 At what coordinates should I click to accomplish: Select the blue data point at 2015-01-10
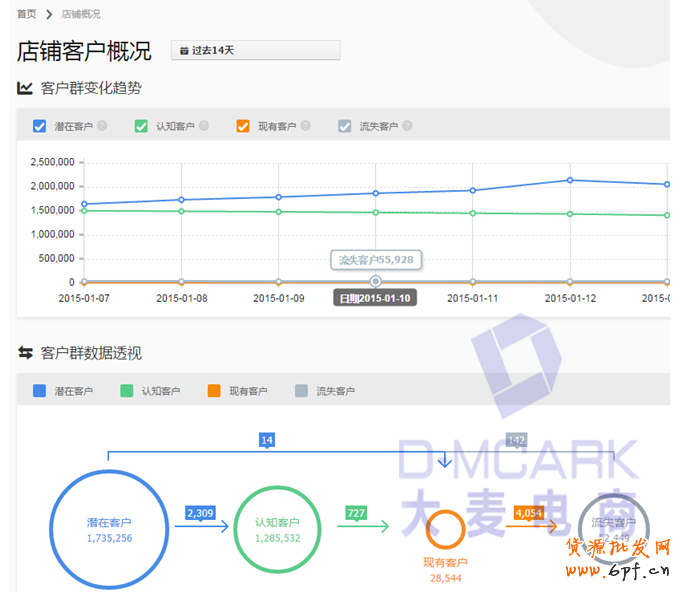[376, 193]
